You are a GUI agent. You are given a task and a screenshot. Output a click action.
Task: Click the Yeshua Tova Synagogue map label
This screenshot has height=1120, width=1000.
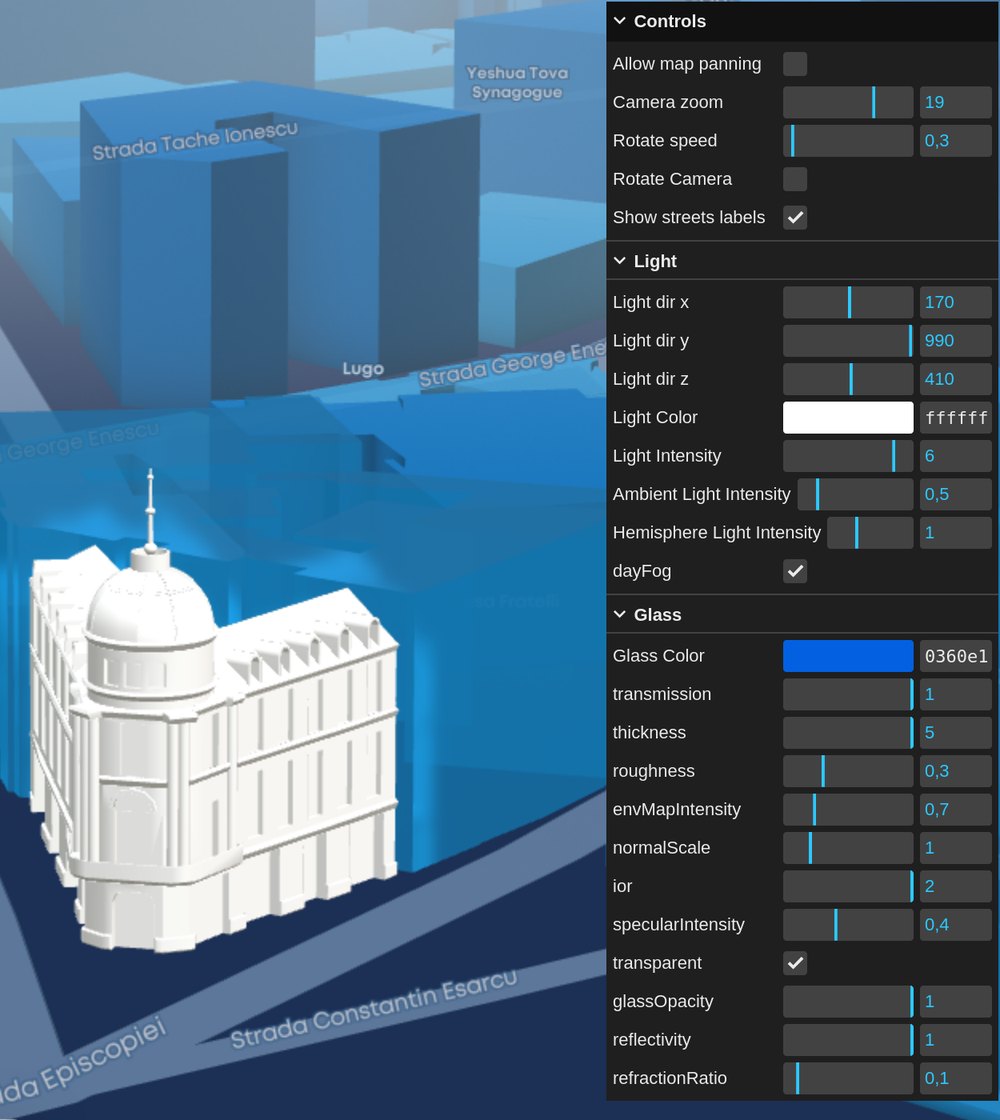click(x=517, y=83)
